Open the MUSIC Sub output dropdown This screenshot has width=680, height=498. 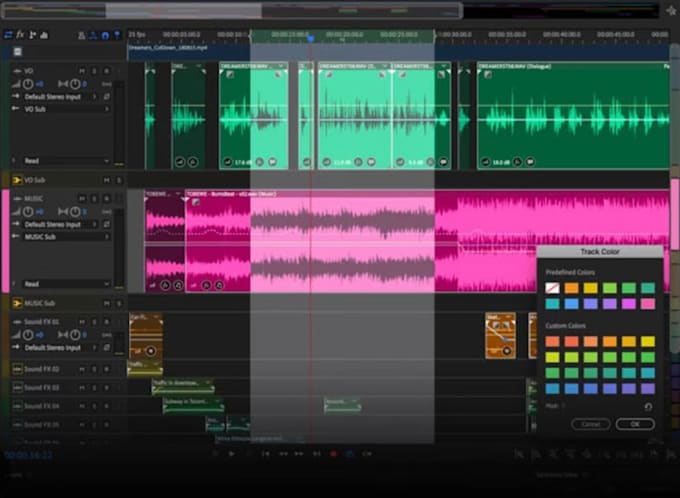(x=66, y=237)
